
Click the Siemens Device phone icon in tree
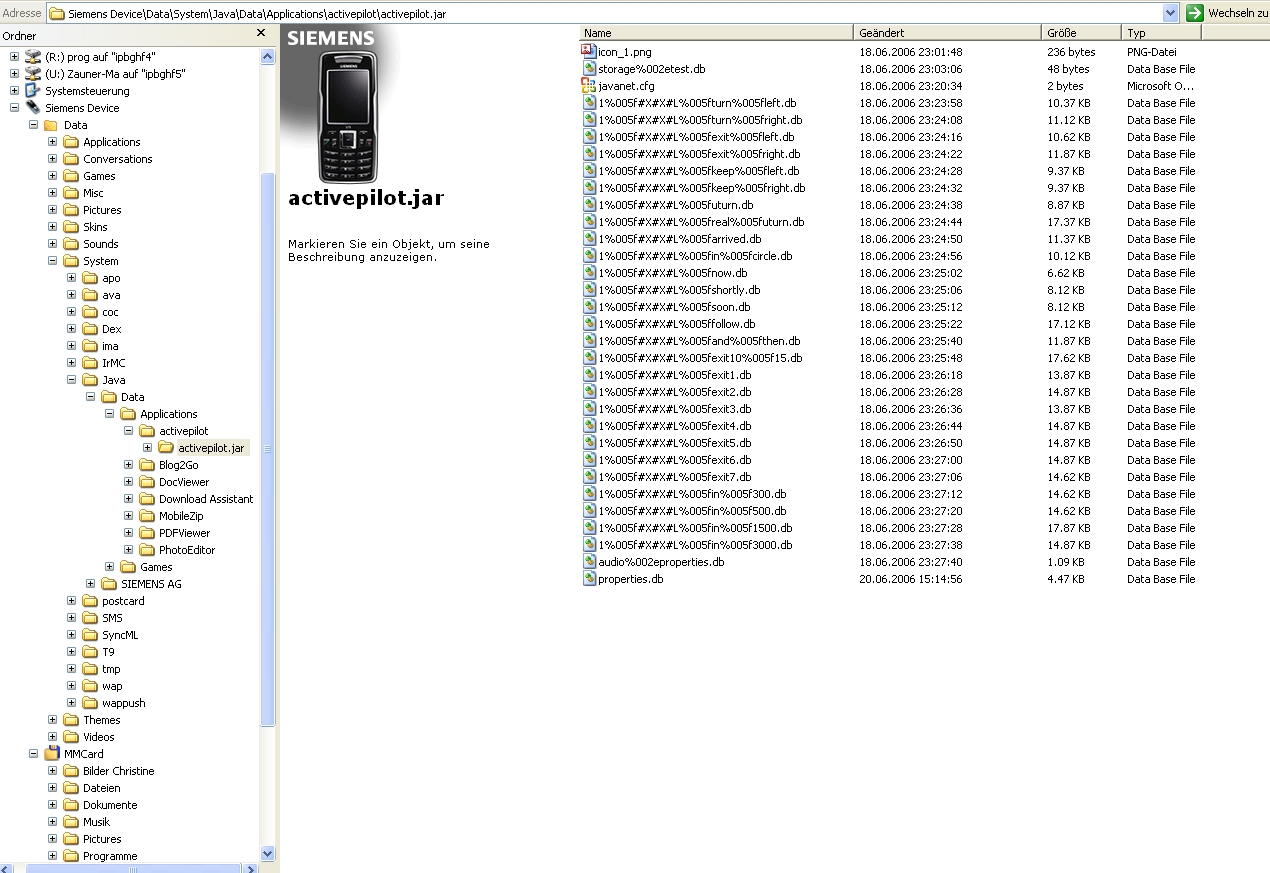tap(33, 108)
